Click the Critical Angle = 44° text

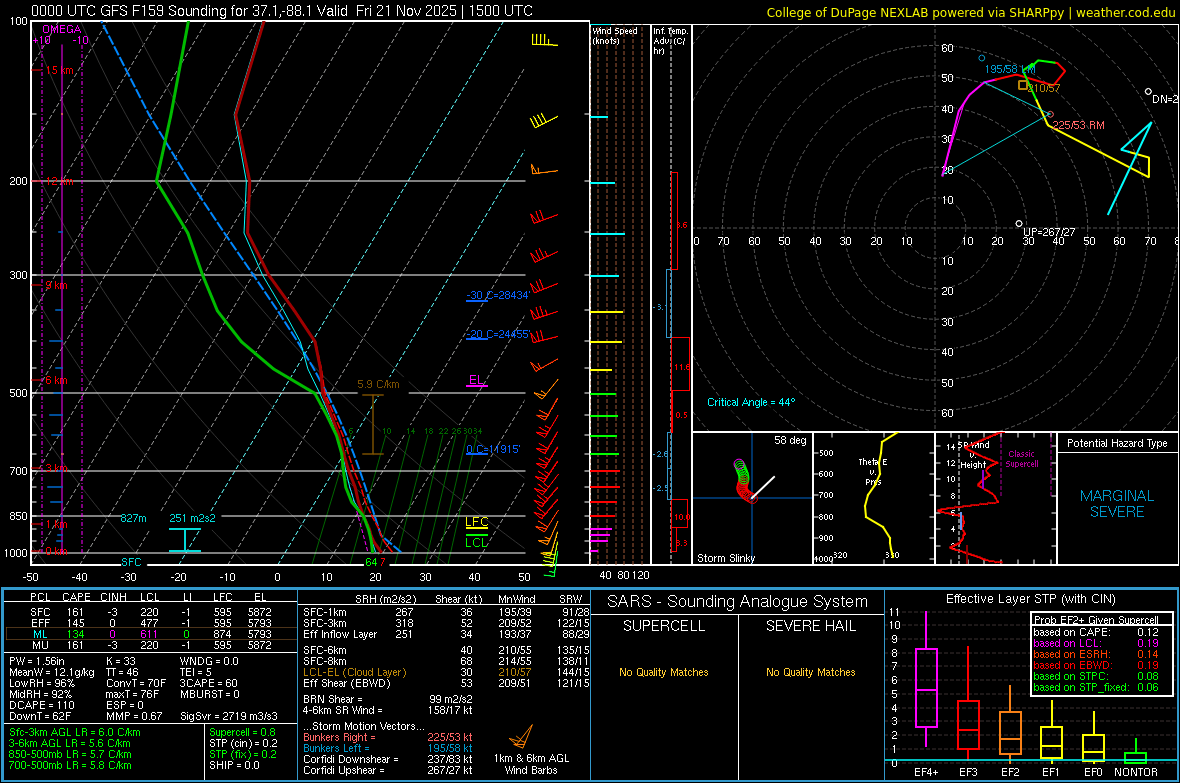(750, 402)
